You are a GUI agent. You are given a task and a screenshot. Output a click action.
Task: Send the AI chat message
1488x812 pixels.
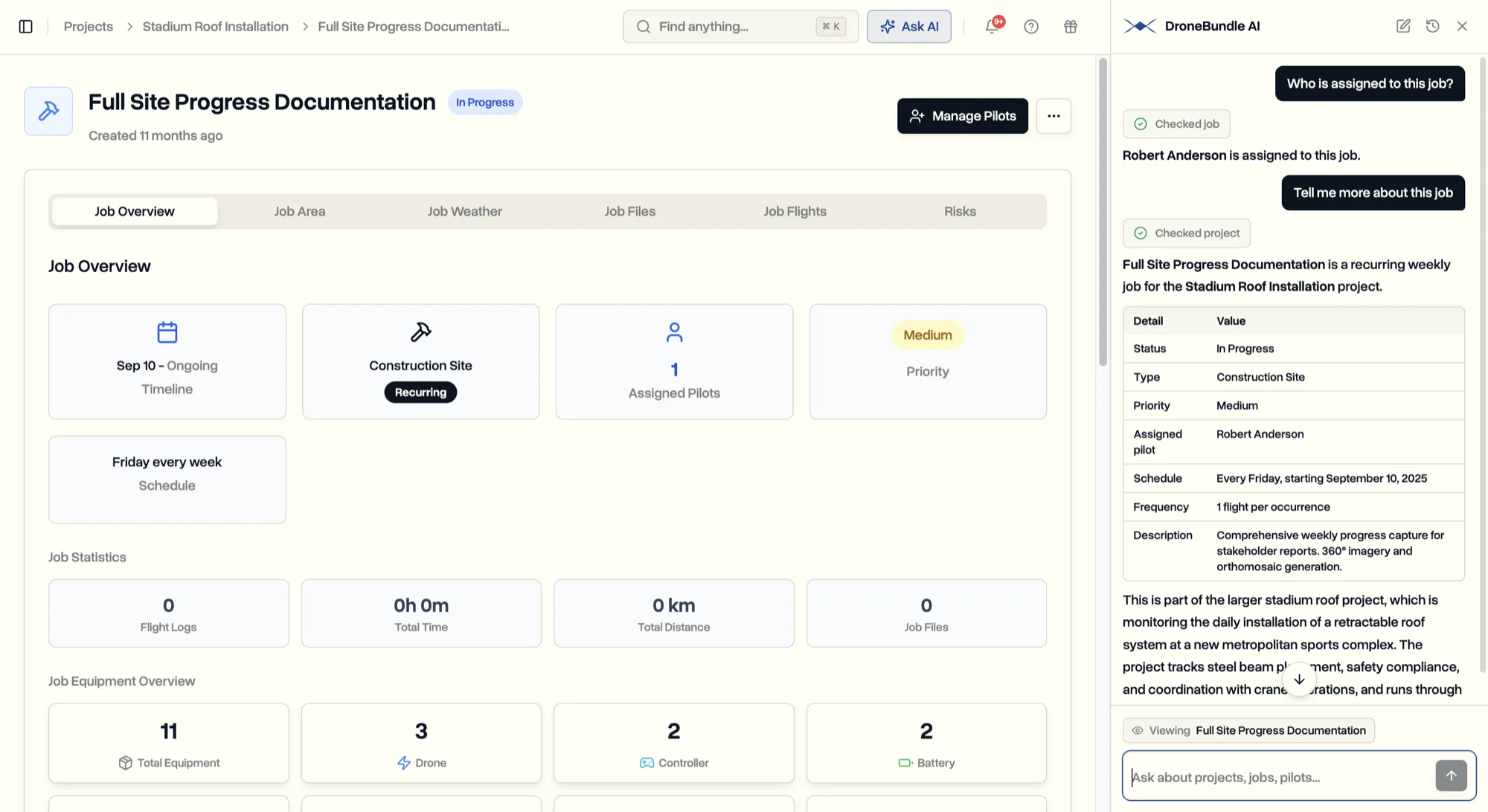1451,776
